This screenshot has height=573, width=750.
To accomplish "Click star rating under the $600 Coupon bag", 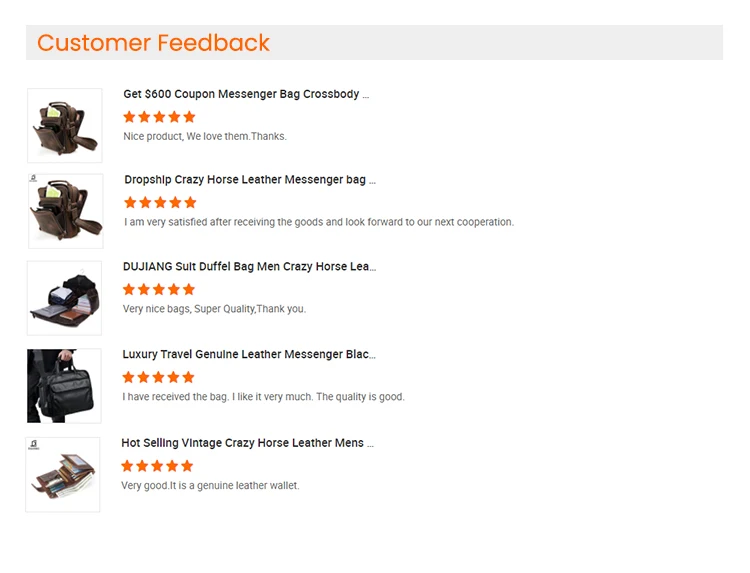I will 159,117.
